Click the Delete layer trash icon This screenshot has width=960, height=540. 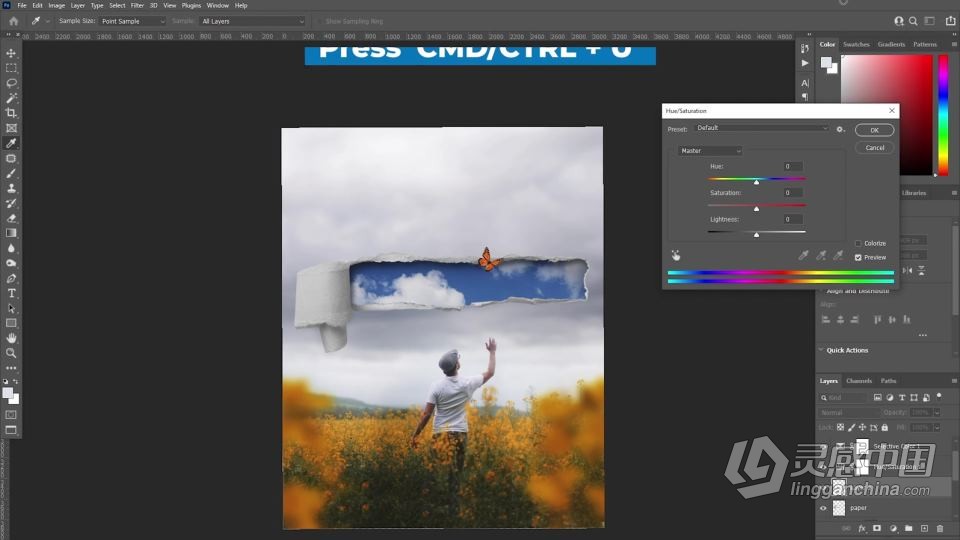click(940, 528)
